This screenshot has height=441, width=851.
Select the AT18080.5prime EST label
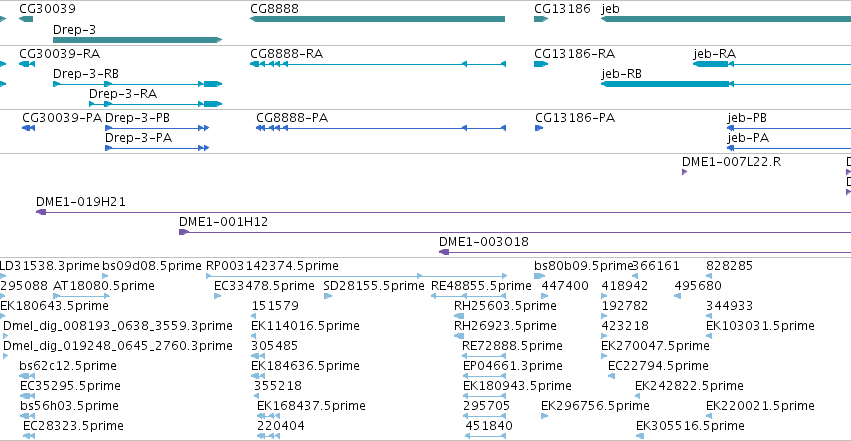click(x=104, y=286)
